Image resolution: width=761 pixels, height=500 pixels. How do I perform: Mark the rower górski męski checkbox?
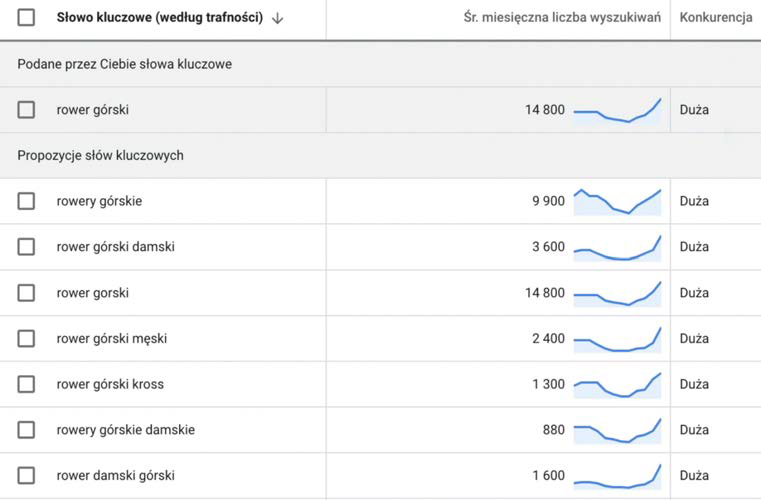pyautogui.click(x=26, y=339)
